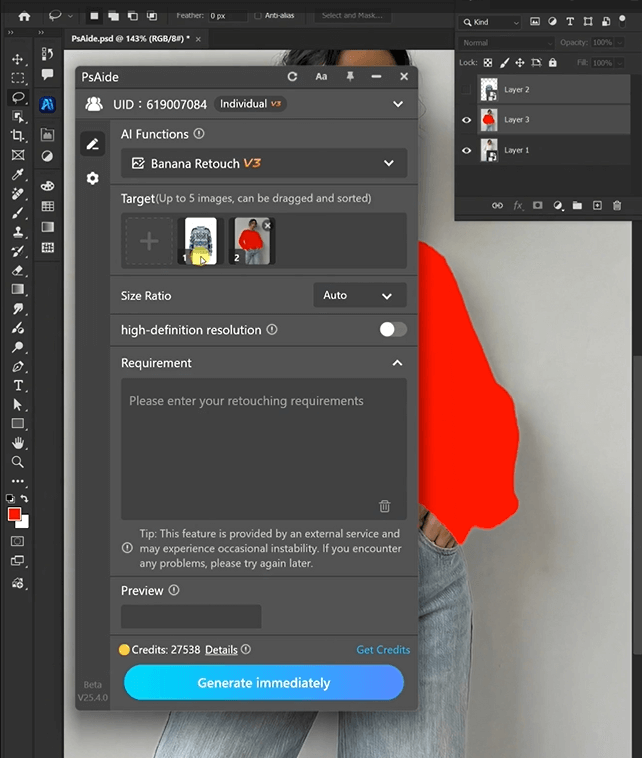
Task: Open Opacity value dropdown
Action: click(619, 43)
